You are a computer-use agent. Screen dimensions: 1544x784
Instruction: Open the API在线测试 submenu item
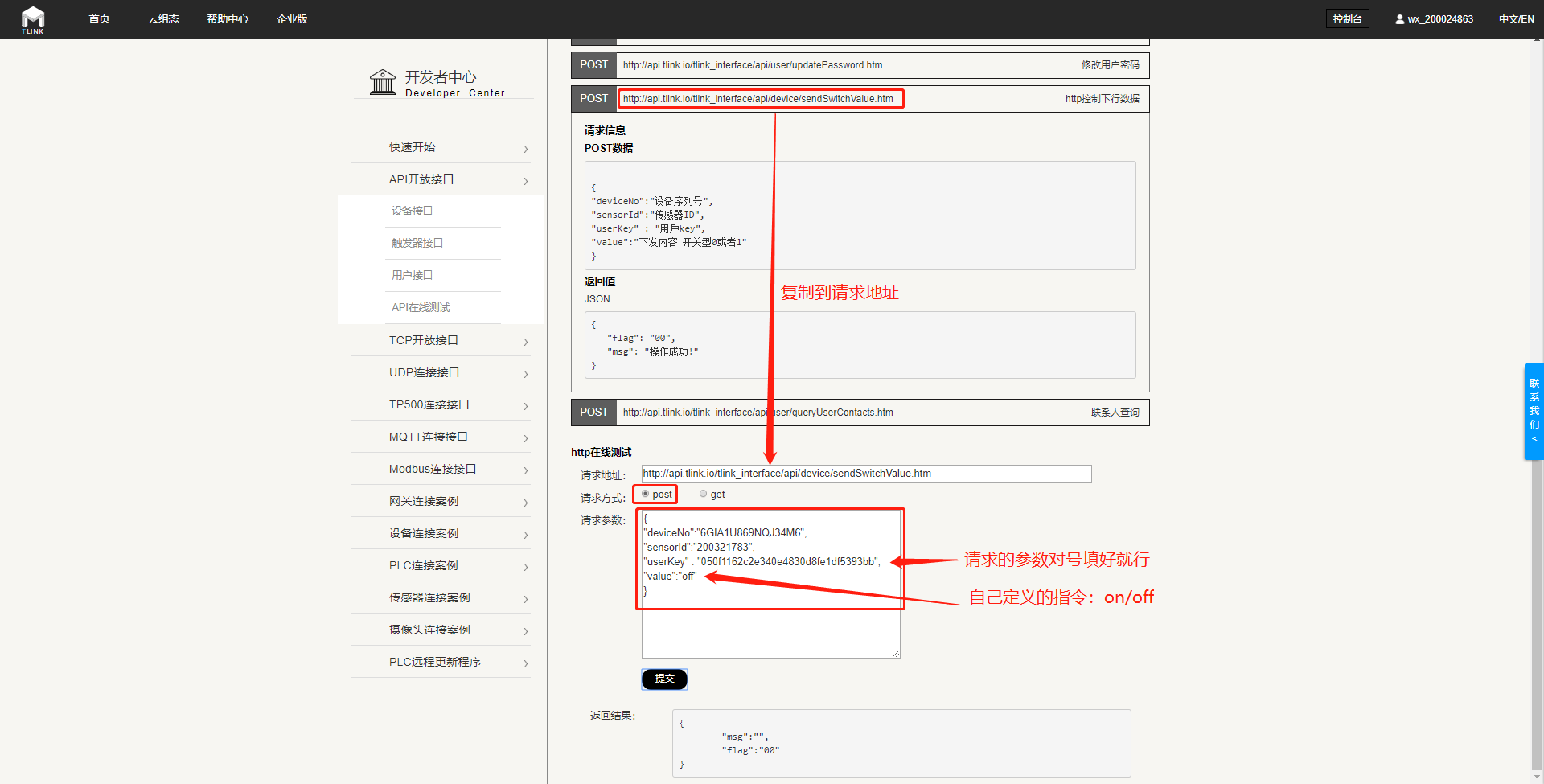tap(421, 307)
